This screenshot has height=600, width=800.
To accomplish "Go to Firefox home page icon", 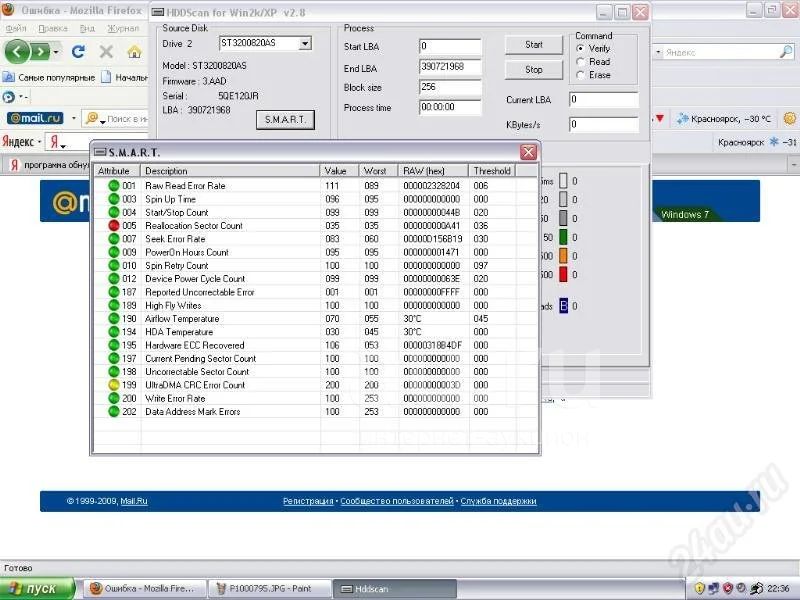I will click(134, 52).
